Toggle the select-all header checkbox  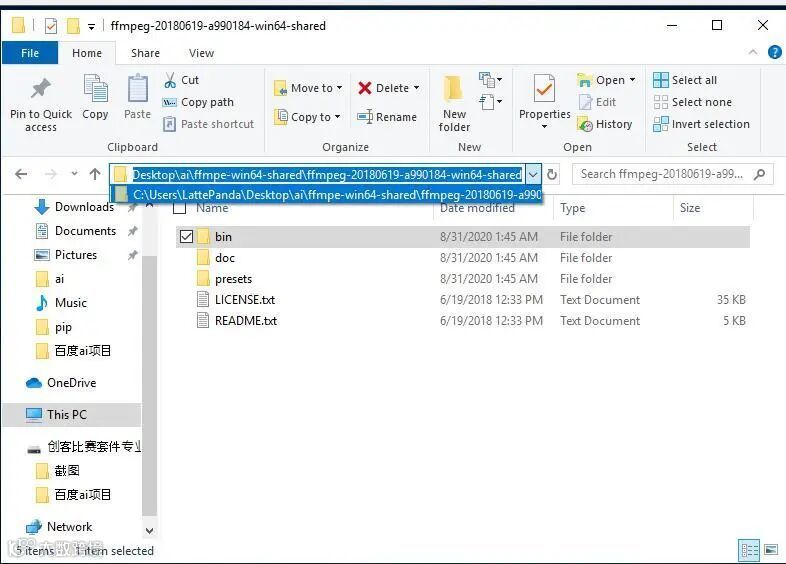179,208
